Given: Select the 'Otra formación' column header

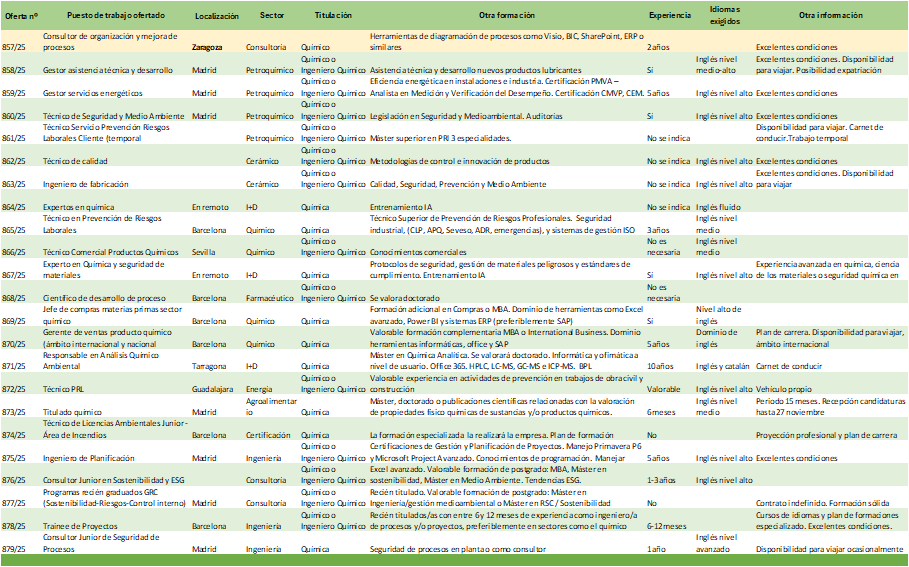Looking at the screenshot, I should (x=507, y=17).
